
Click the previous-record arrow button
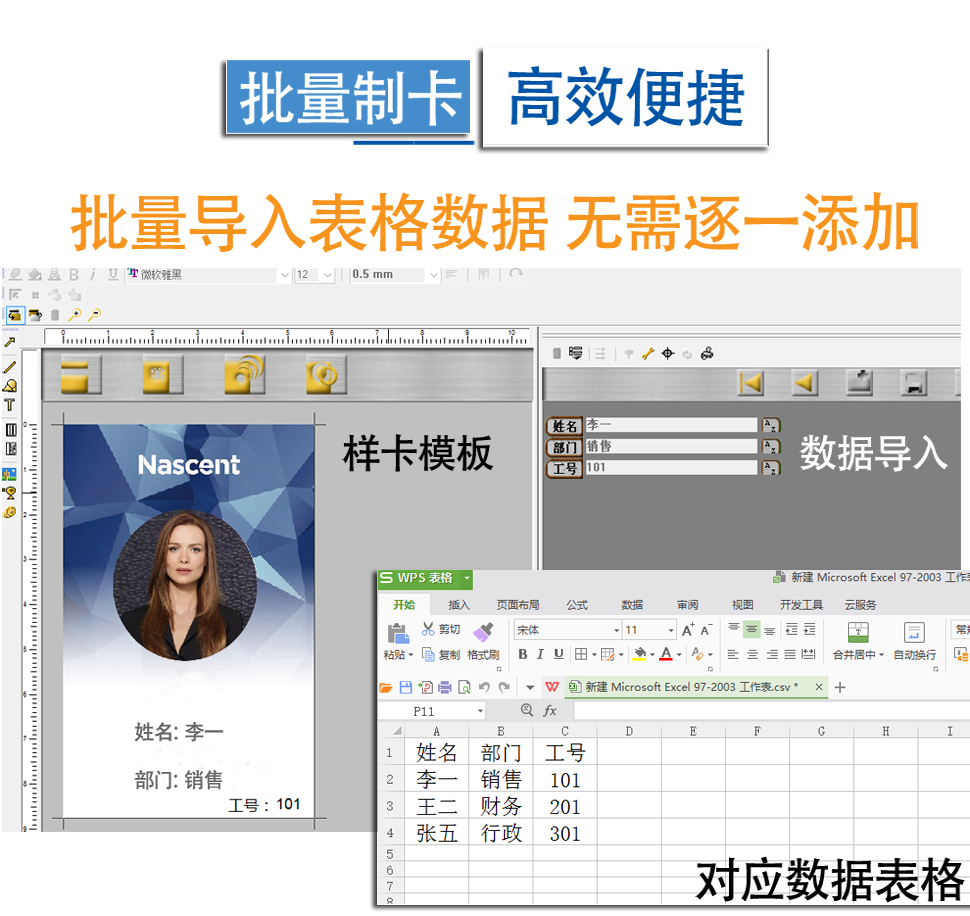click(x=804, y=382)
